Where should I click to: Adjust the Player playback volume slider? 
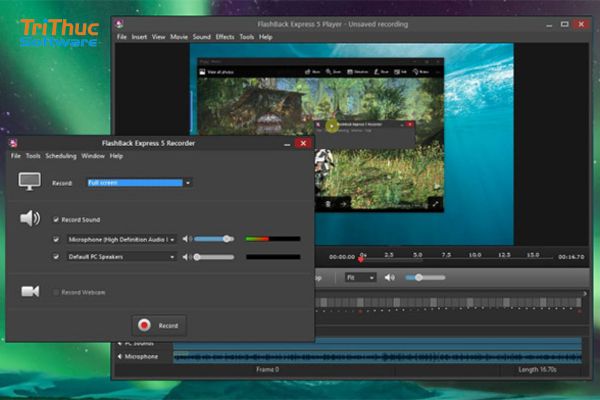point(425,278)
